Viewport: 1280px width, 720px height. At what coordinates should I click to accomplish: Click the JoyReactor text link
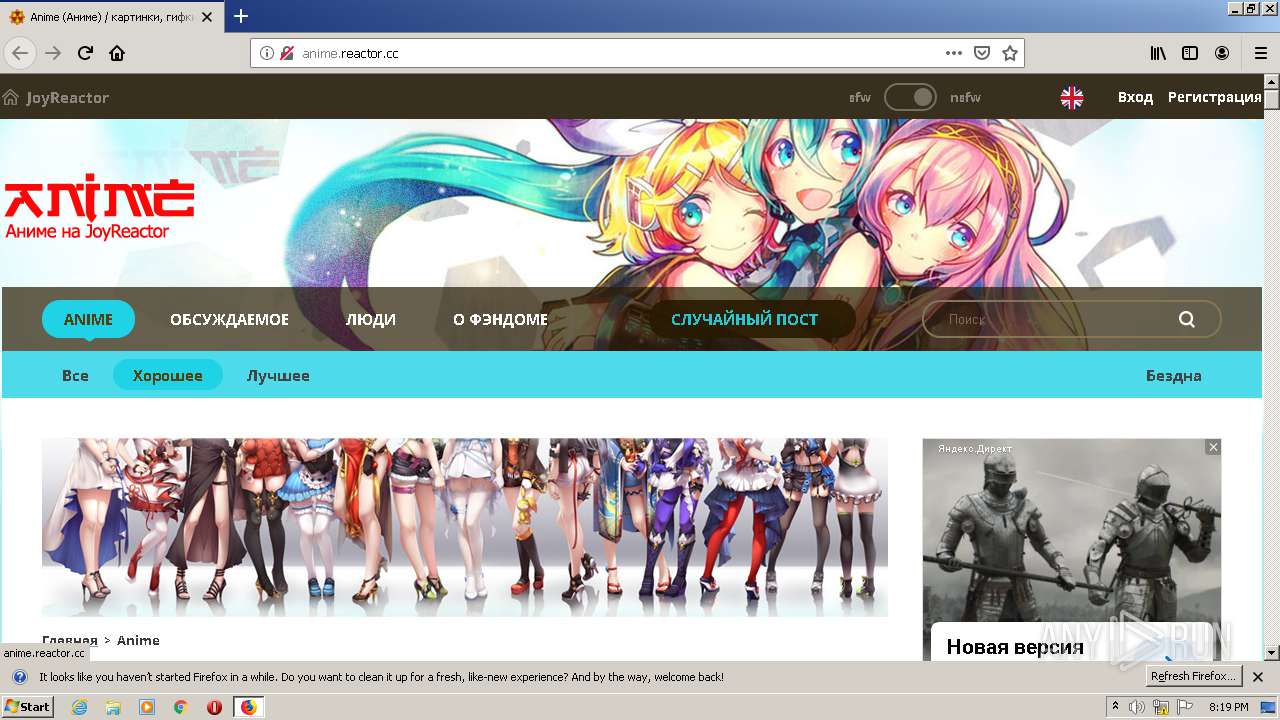tap(67, 97)
